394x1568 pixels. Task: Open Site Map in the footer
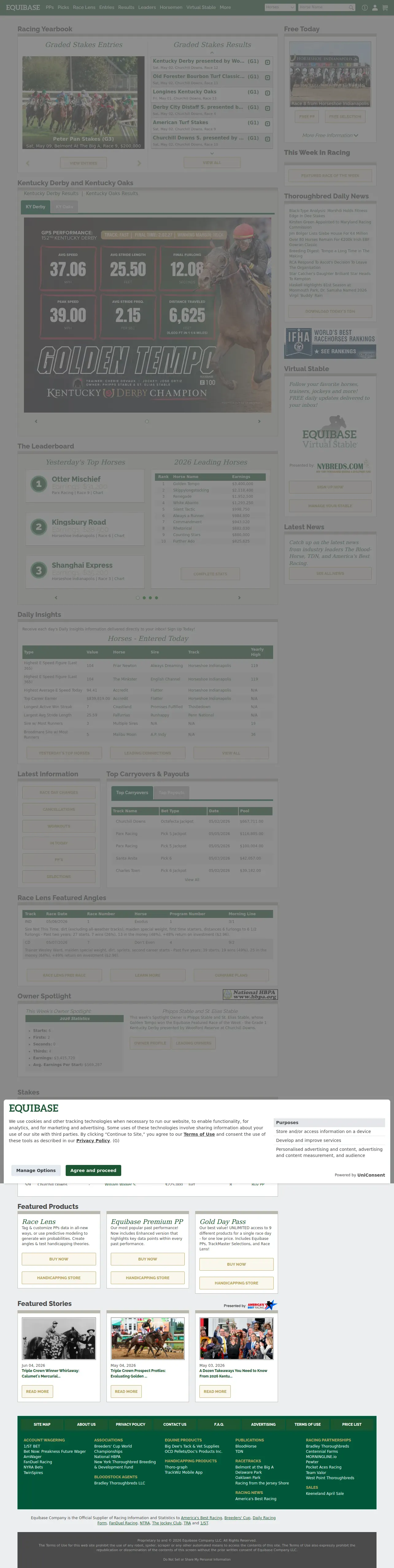click(x=42, y=1424)
